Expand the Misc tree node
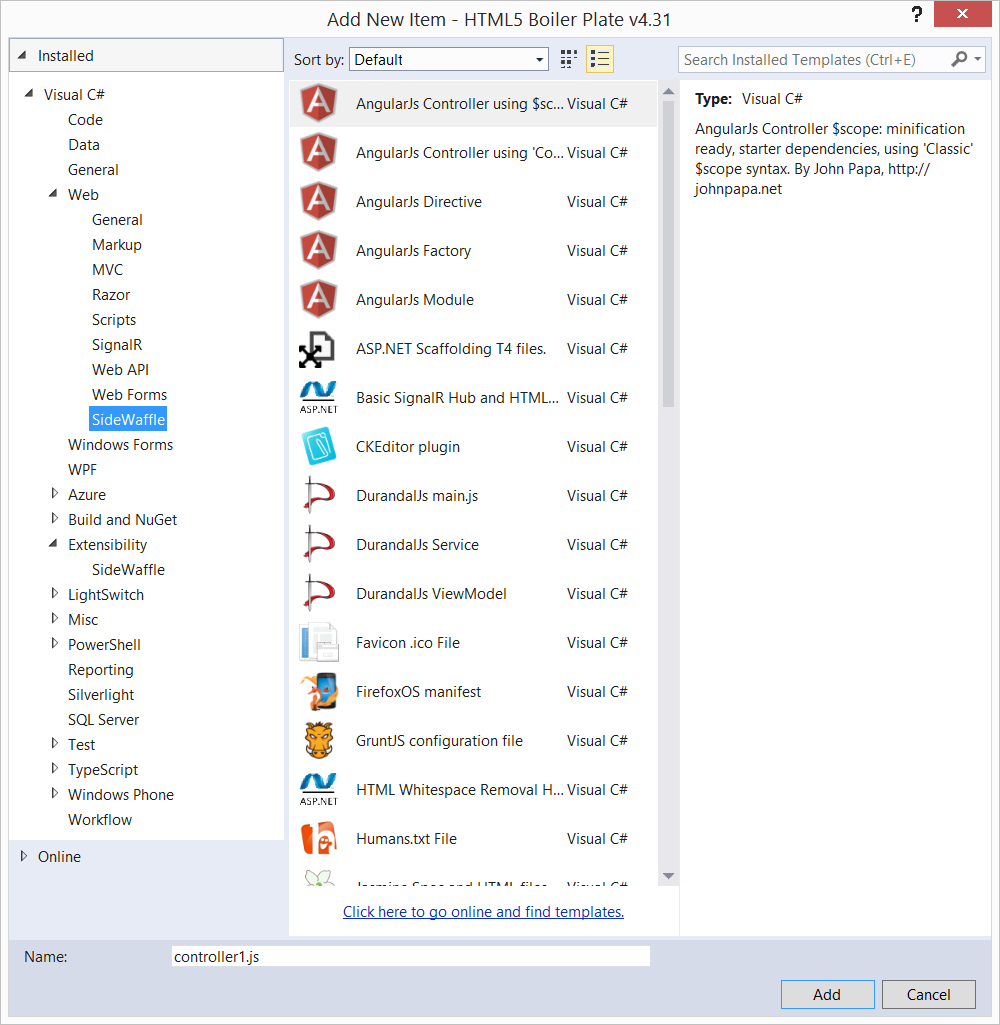Screen dimensions: 1000x1025 (x=55, y=619)
